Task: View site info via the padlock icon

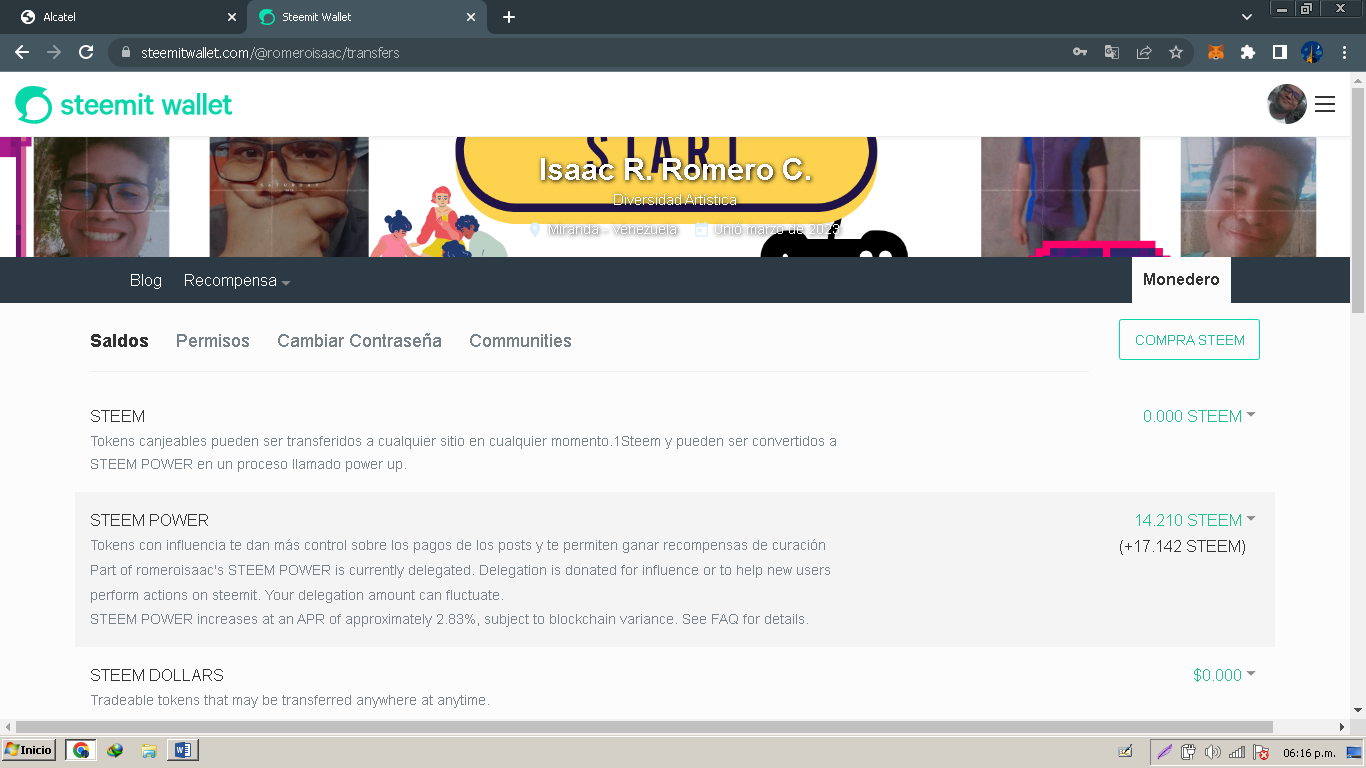Action: pos(125,52)
